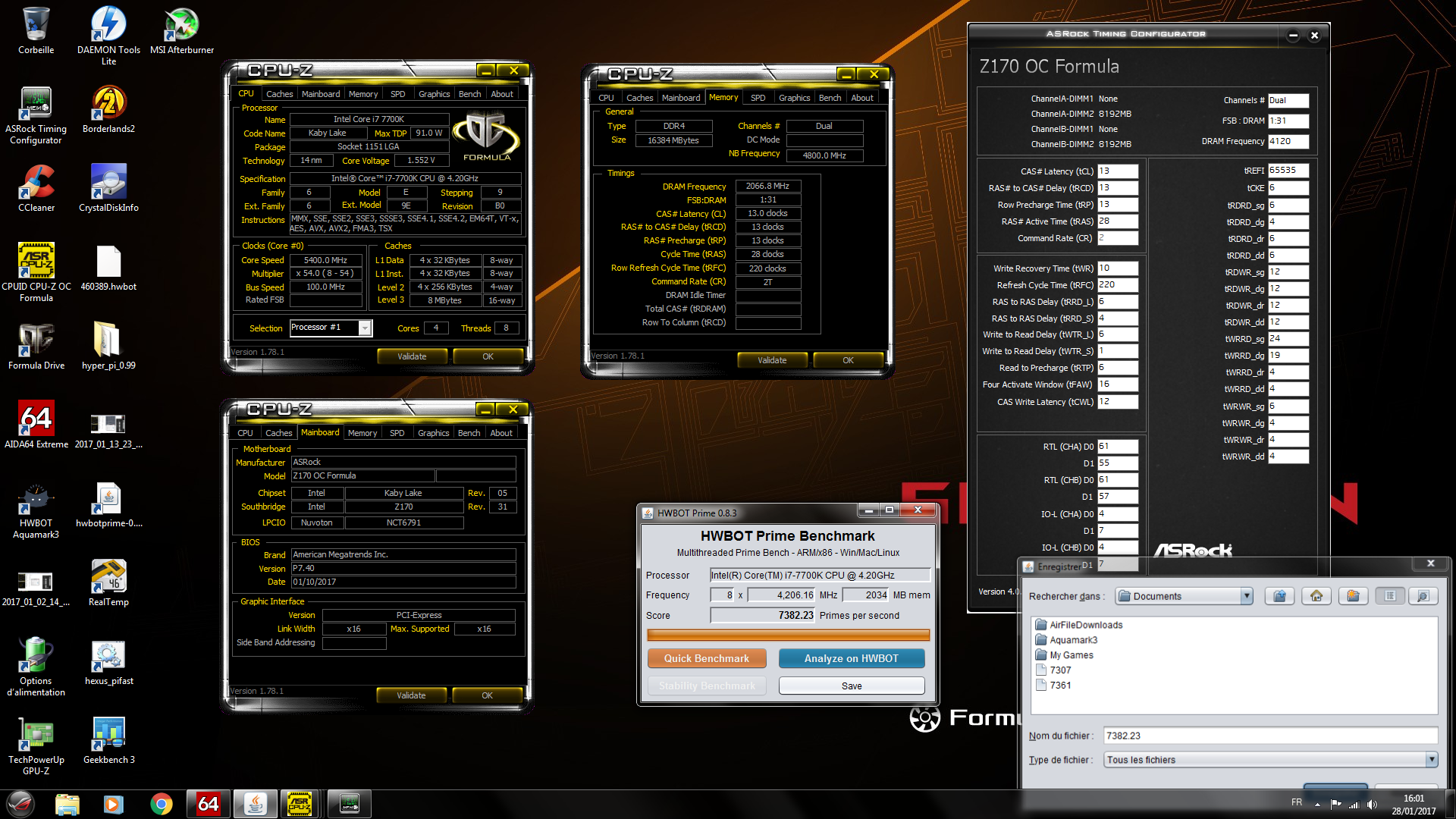Open ASRock Timing Configurator desktop icon
1456x819 pixels.
(36, 115)
